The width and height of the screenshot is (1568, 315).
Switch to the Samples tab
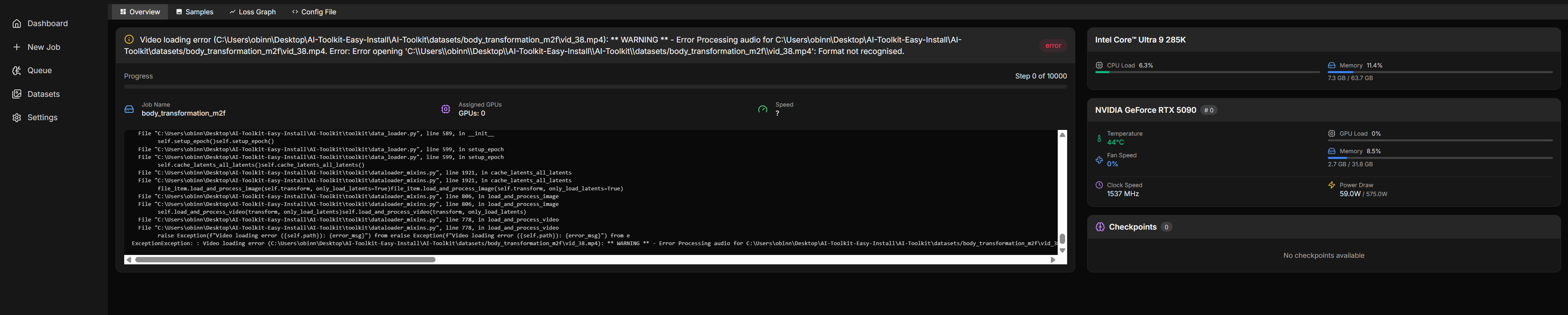point(195,11)
